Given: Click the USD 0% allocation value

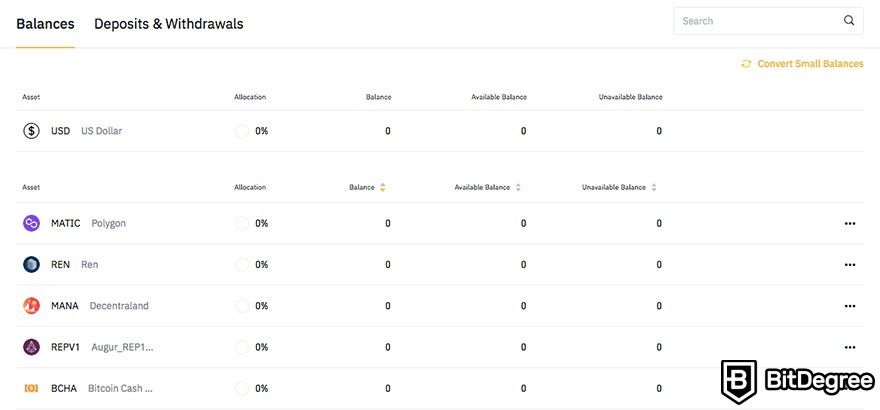Looking at the screenshot, I should 262,131.
